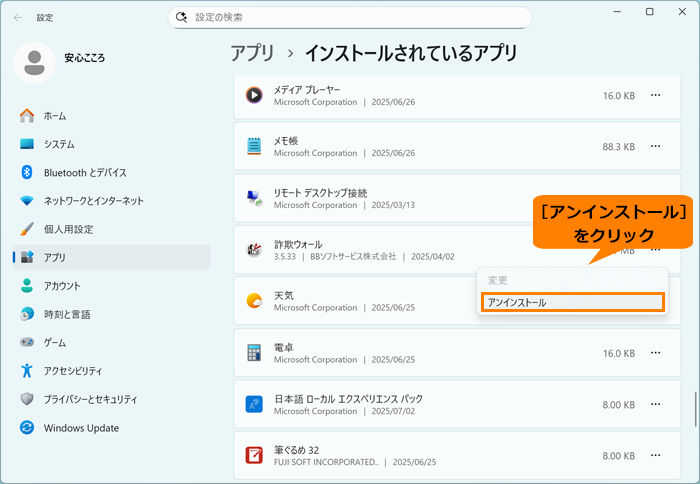
Task: Click the Home icon in sidebar
Action: 27,116
